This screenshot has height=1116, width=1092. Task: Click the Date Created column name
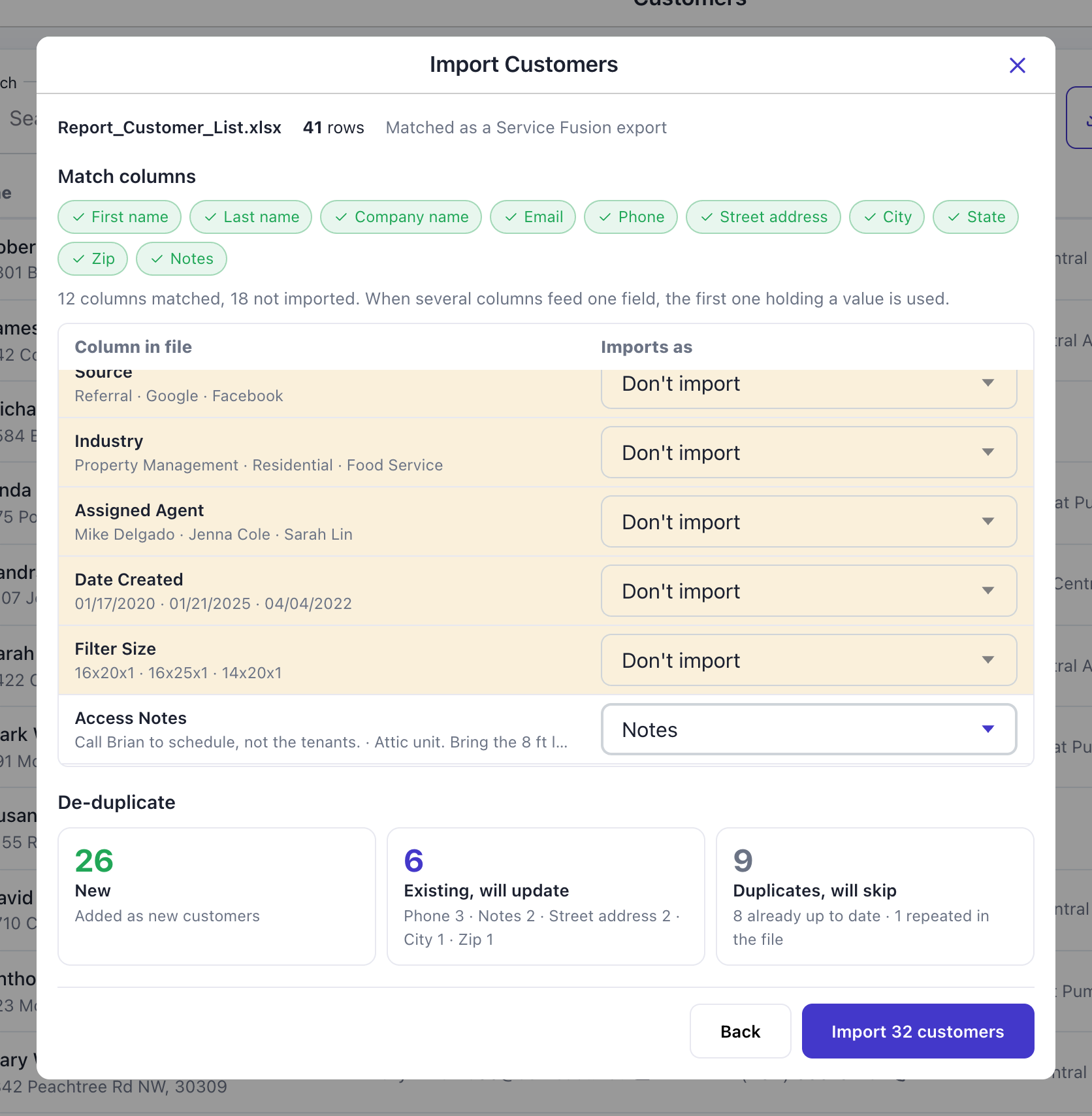pyautogui.click(x=129, y=580)
